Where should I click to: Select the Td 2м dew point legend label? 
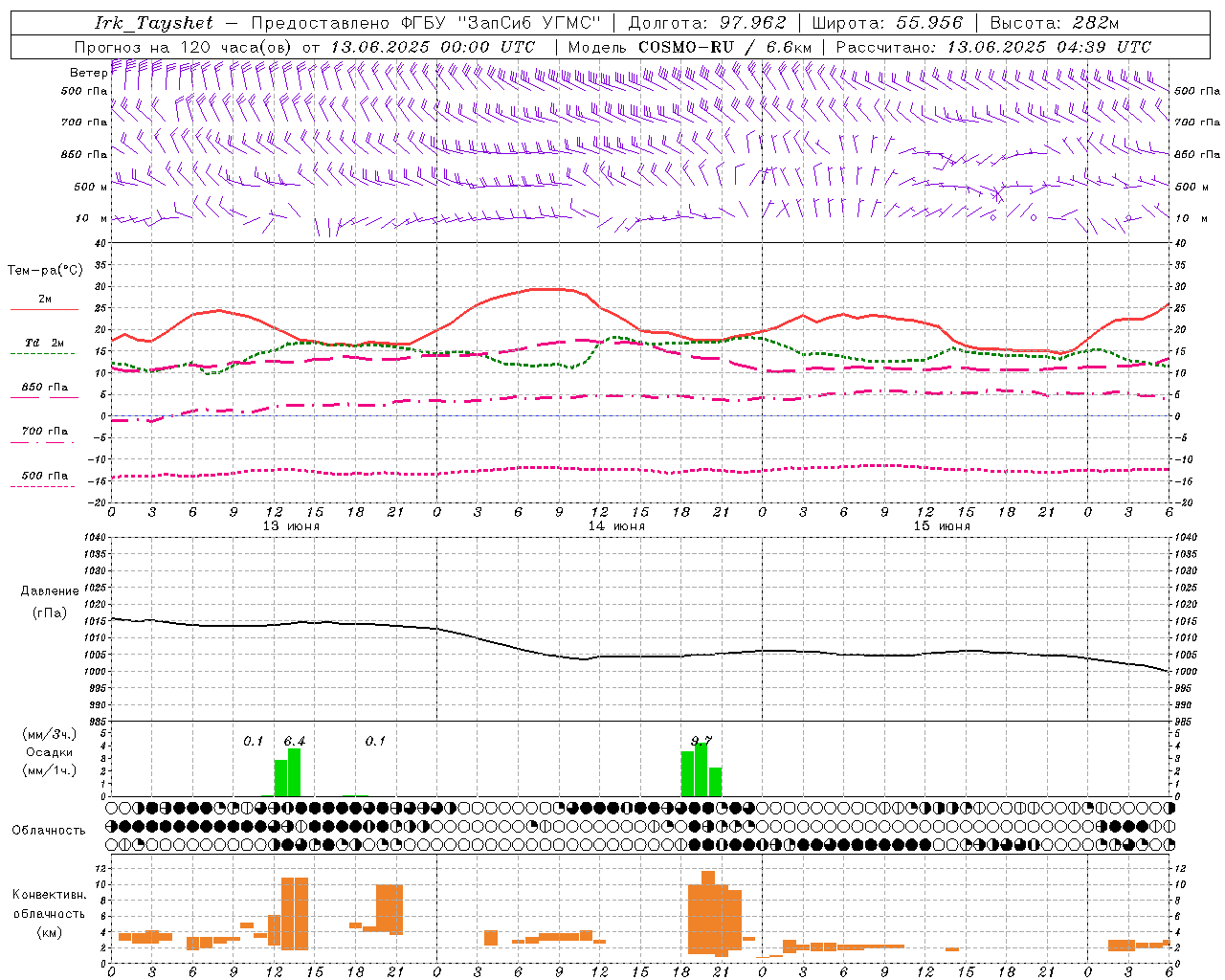click(45, 343)
